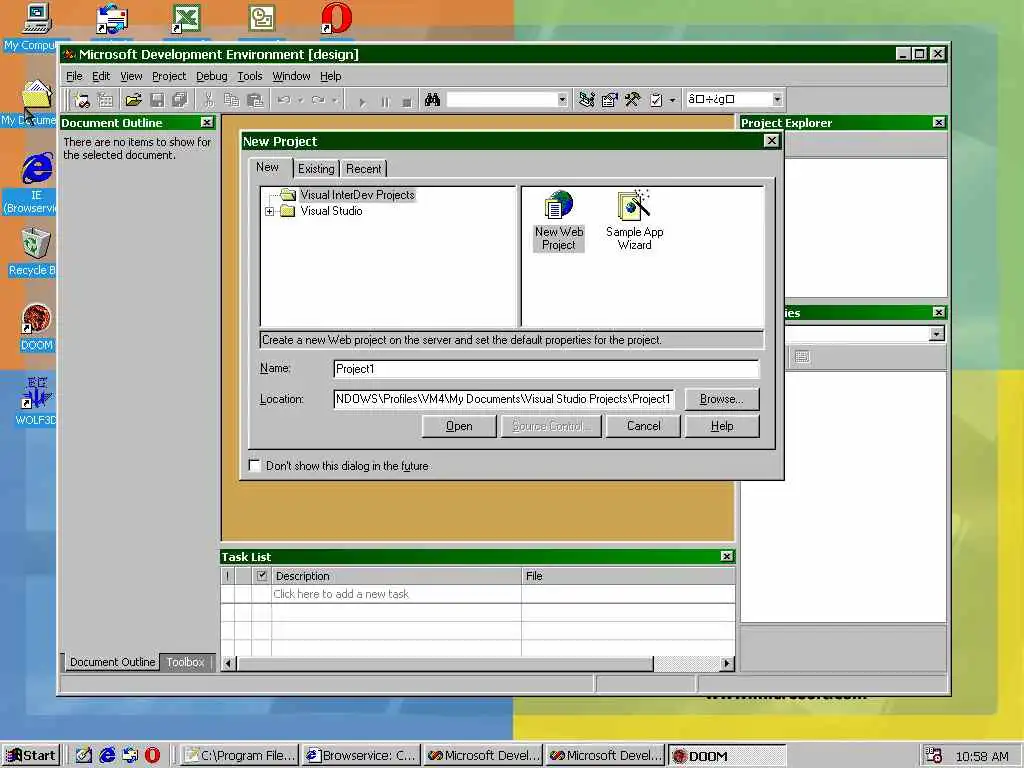
Task: Open the WOLF3D desktop shortcut
Action: coord(35,401)
